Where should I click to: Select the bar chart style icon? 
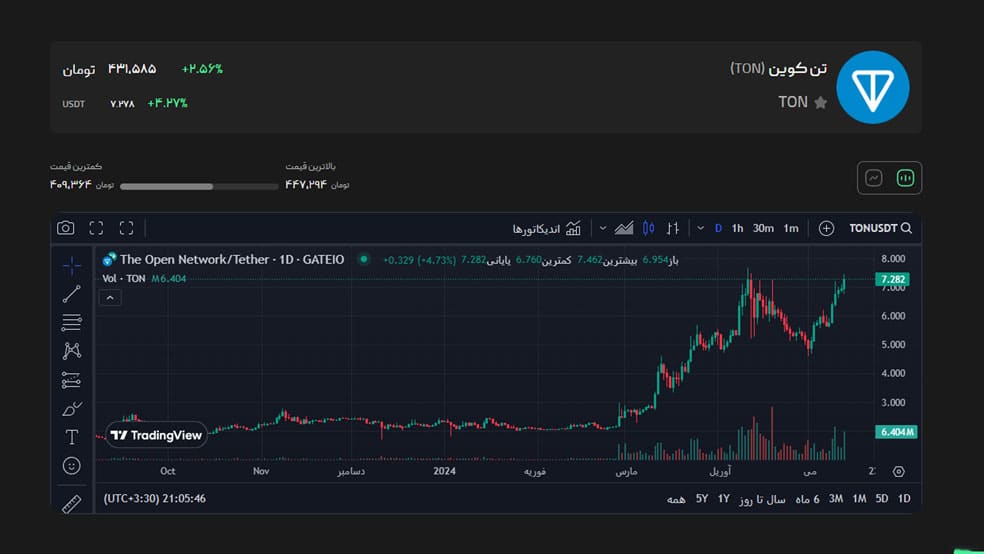pos(673,228)
